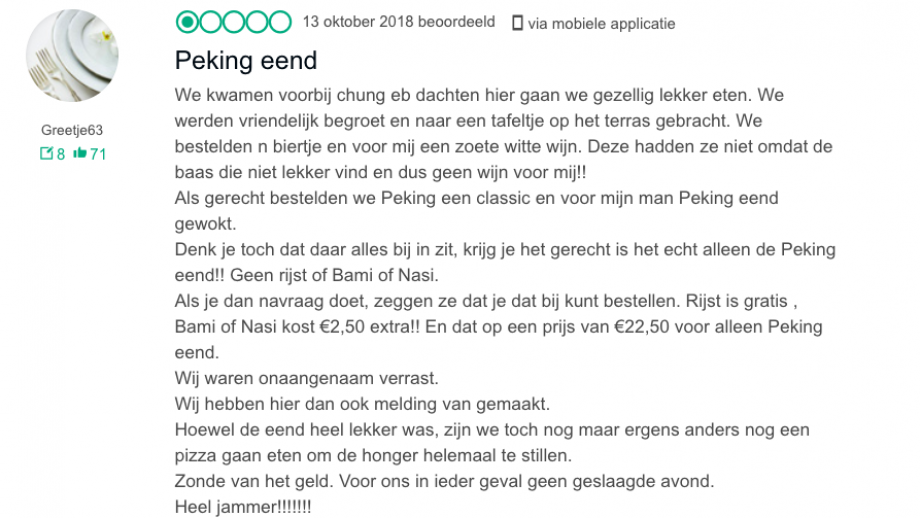Click the fifth rating bubble
This screenshot has width=920, height=518.
280,22
